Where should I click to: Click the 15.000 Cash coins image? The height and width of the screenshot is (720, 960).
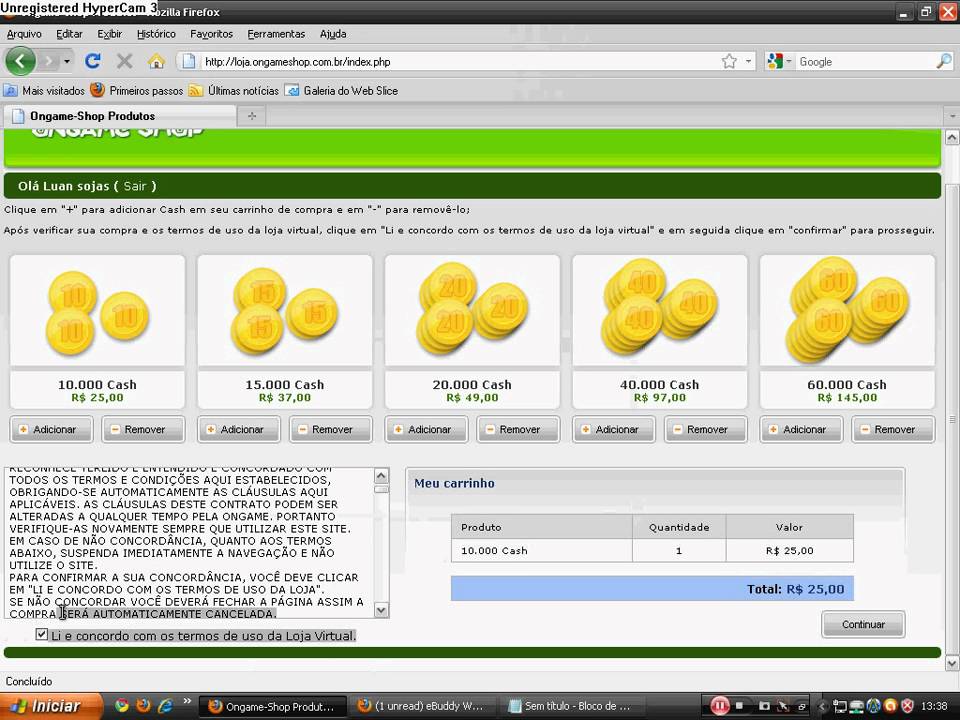pos(285,311)
